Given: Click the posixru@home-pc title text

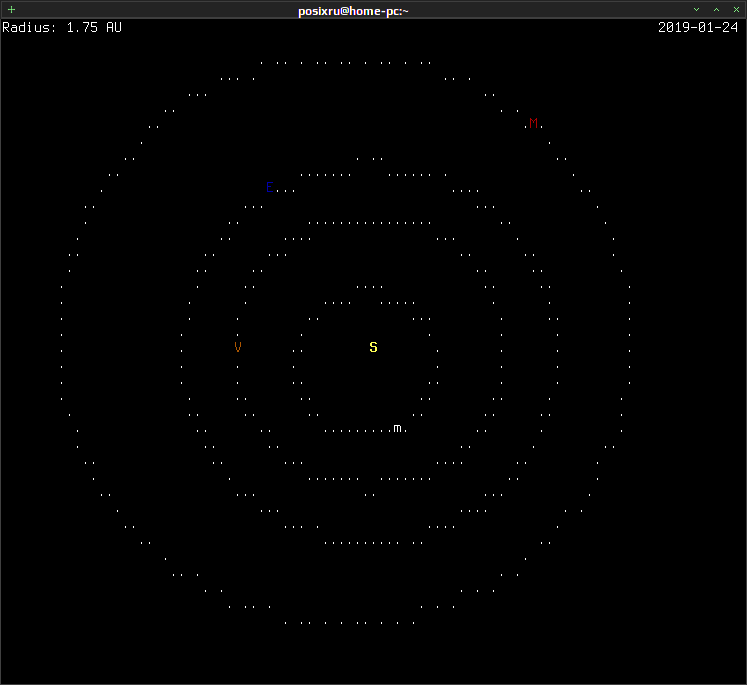Looking at the screenshot, I should pos(353,10).
